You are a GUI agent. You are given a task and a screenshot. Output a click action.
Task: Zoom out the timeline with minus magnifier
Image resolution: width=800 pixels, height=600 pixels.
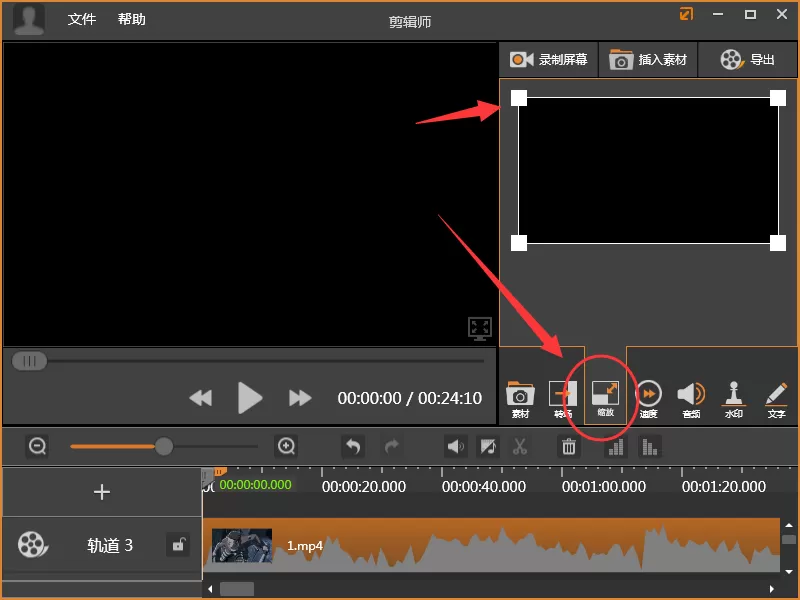coord(37,446)
